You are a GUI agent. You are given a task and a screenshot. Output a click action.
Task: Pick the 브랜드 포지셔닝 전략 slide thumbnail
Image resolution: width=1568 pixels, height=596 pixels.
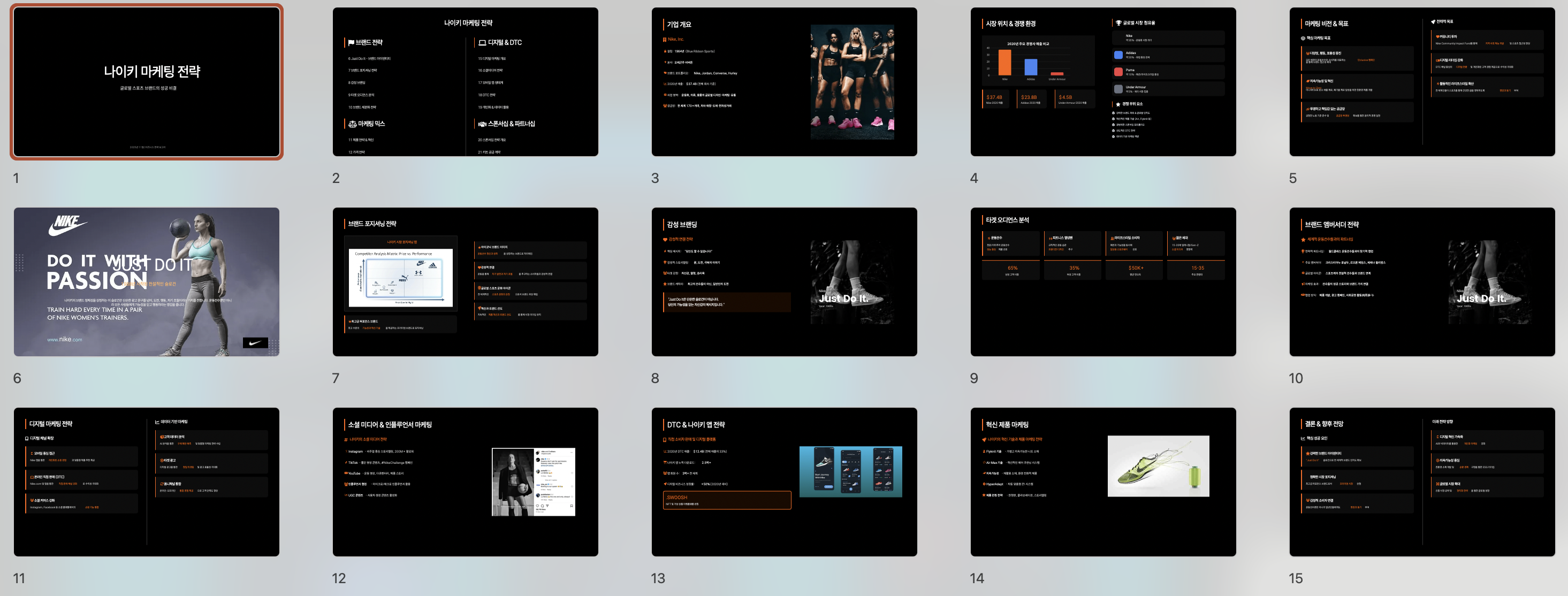tap(465, 282)
